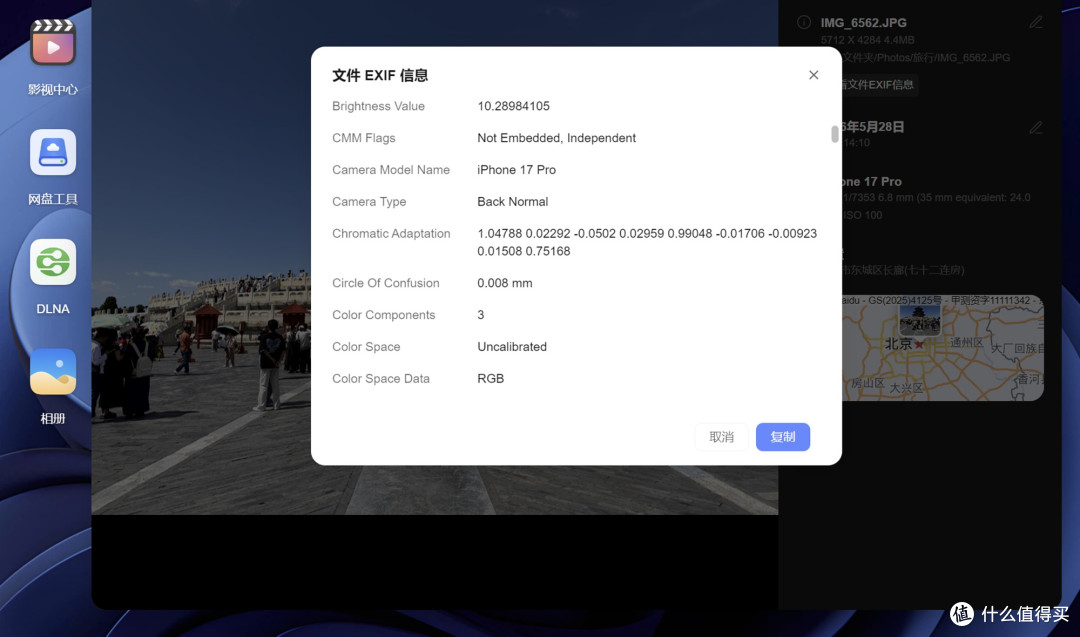Launch the 网盘工具 app icon
The image size is (1080, 637).
coord(53,152)
